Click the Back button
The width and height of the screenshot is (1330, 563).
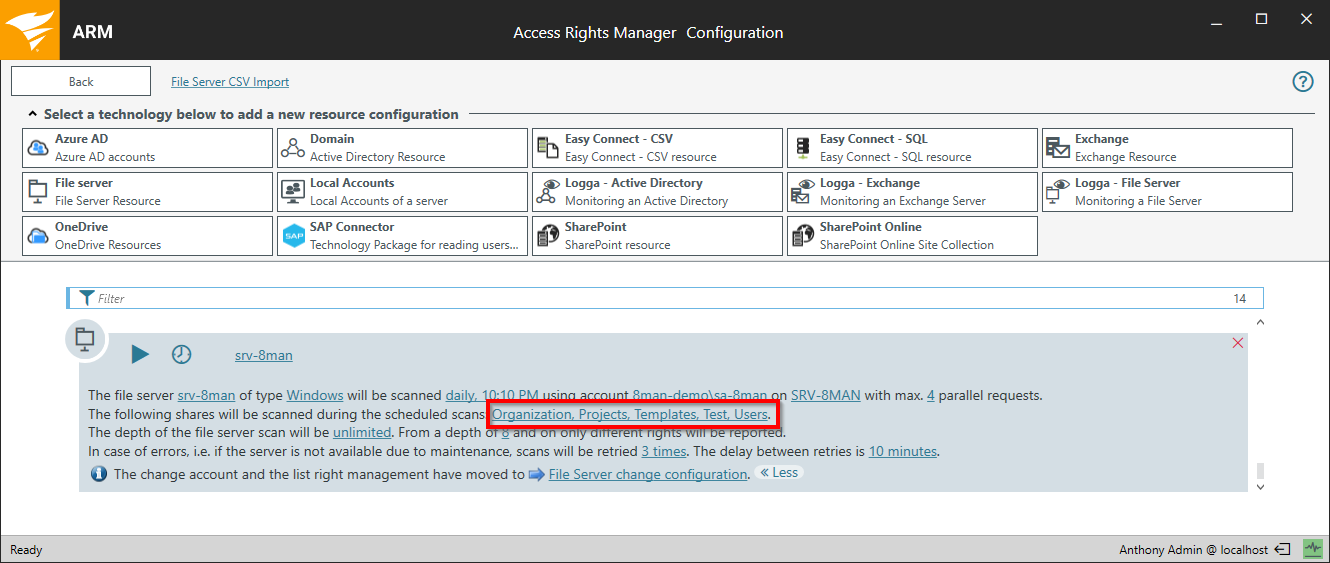coord(81,82)
